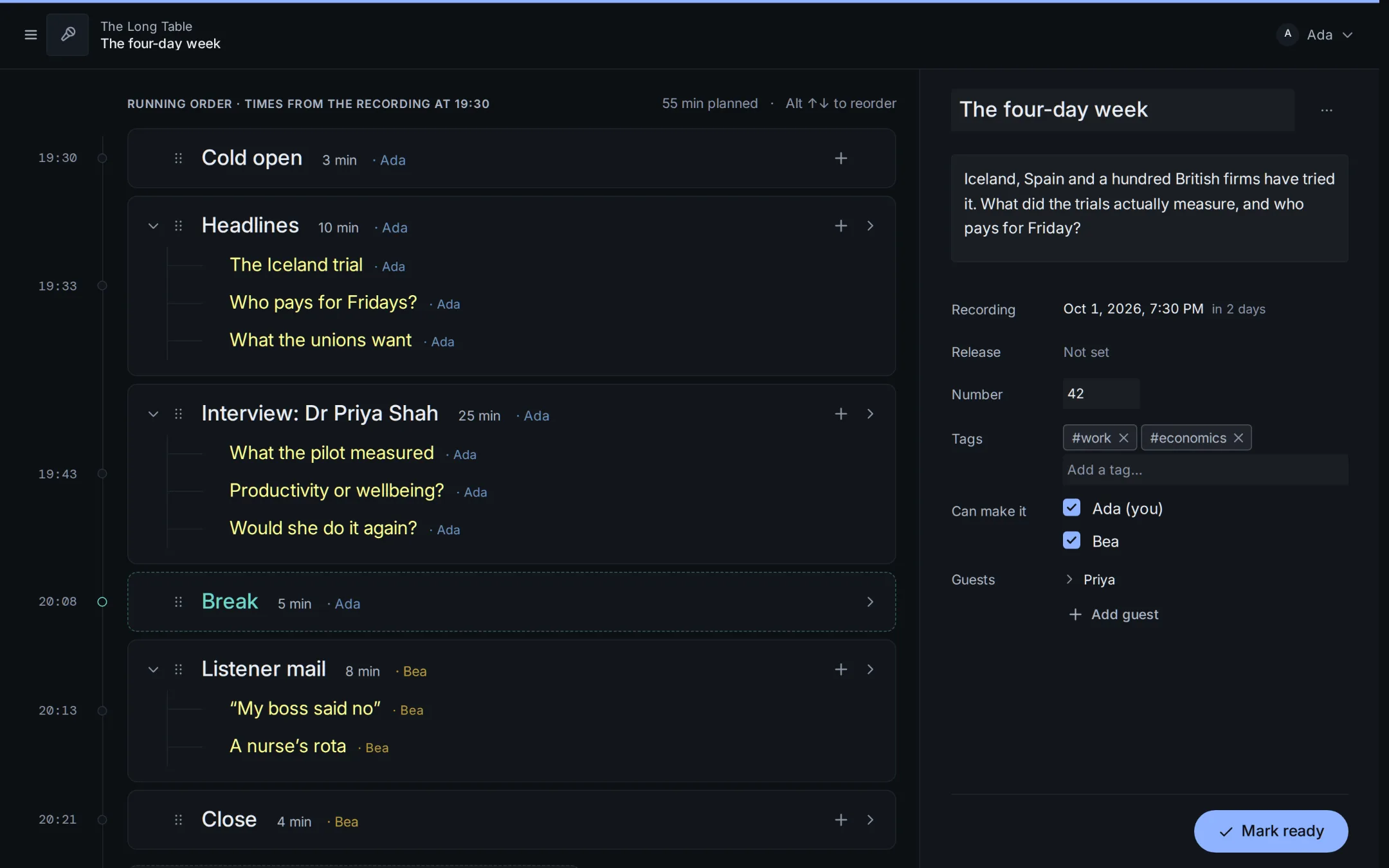Viewport: 1389px width, 868px height.
Task: Open Close segment details chevron
Action: (x=870, y=820)
